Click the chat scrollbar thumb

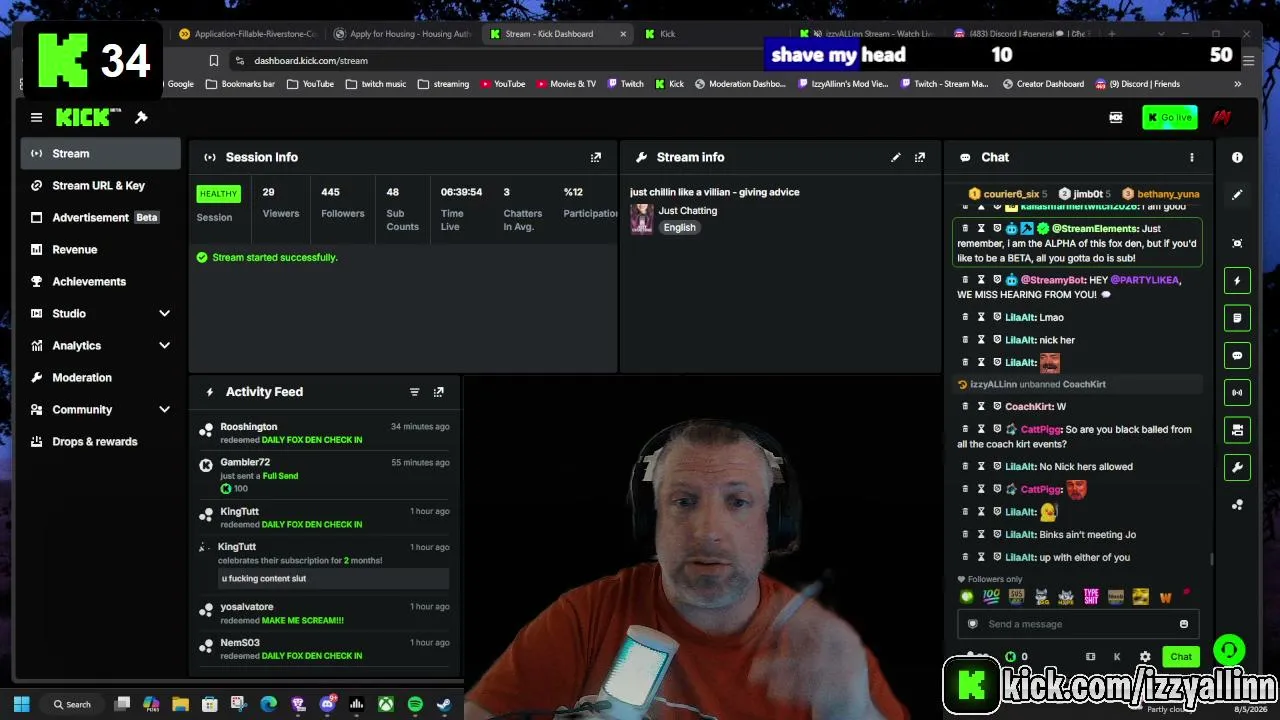1212,560
